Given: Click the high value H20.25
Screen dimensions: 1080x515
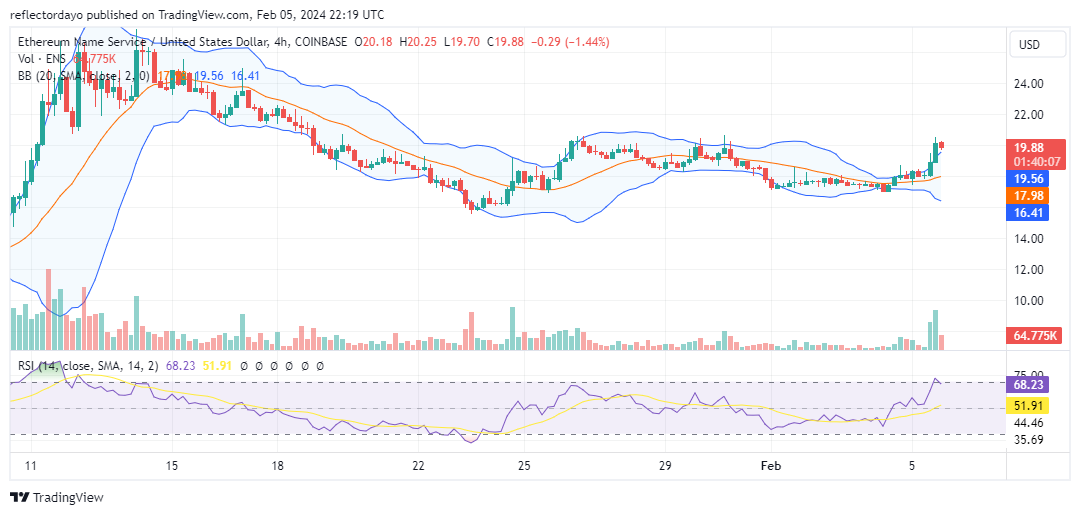Looking at the screenshot, I should [x=417, y=42].
